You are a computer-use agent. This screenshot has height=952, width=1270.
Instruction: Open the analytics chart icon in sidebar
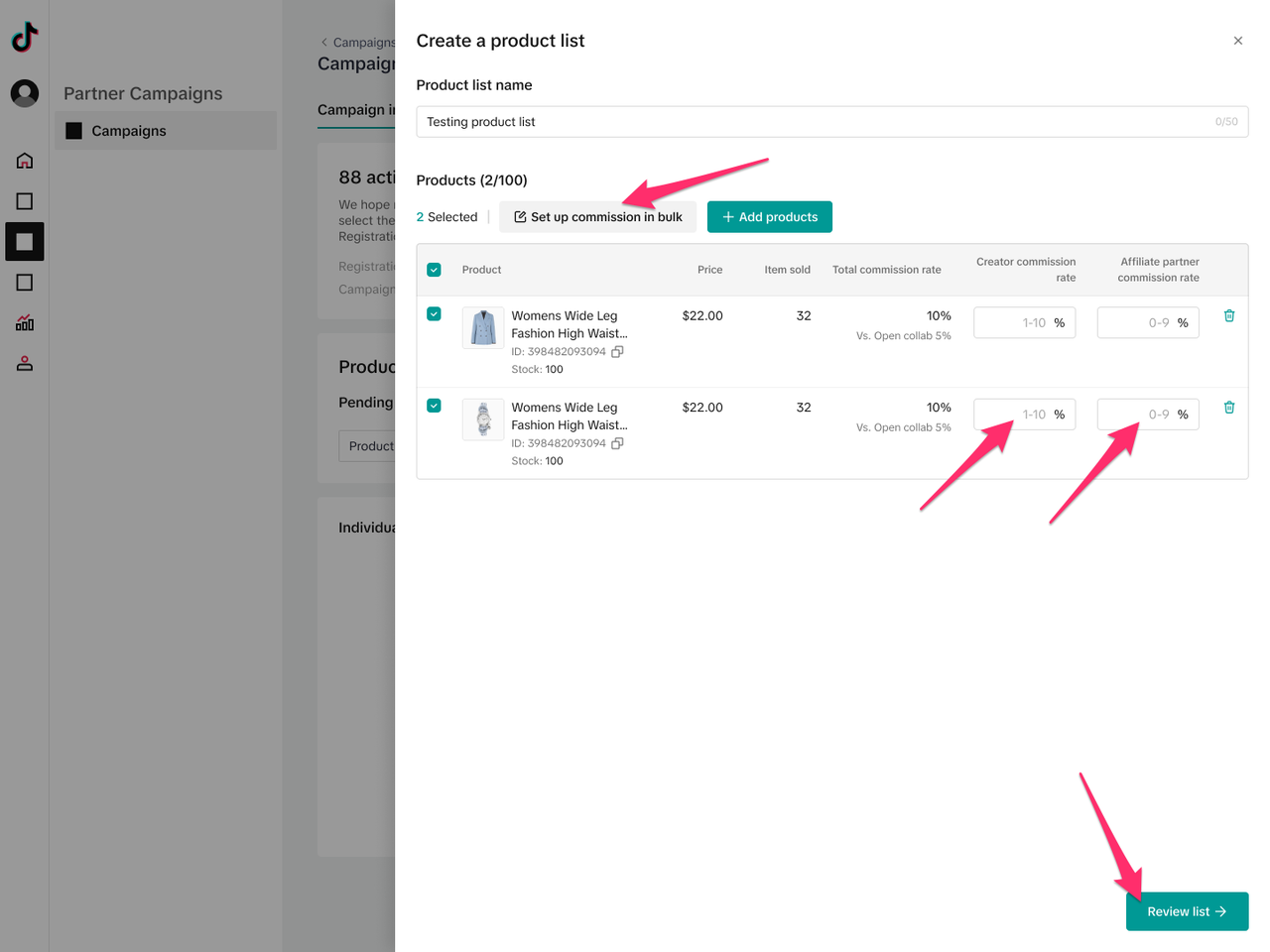25,323
